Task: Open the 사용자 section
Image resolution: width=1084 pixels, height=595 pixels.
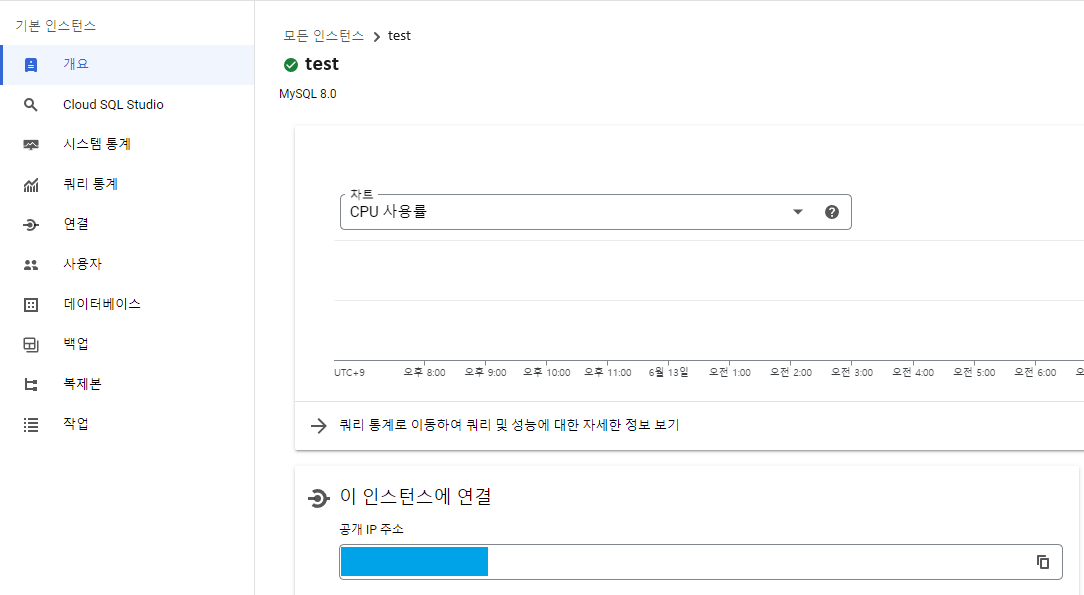Action: (x=127, y=265)
